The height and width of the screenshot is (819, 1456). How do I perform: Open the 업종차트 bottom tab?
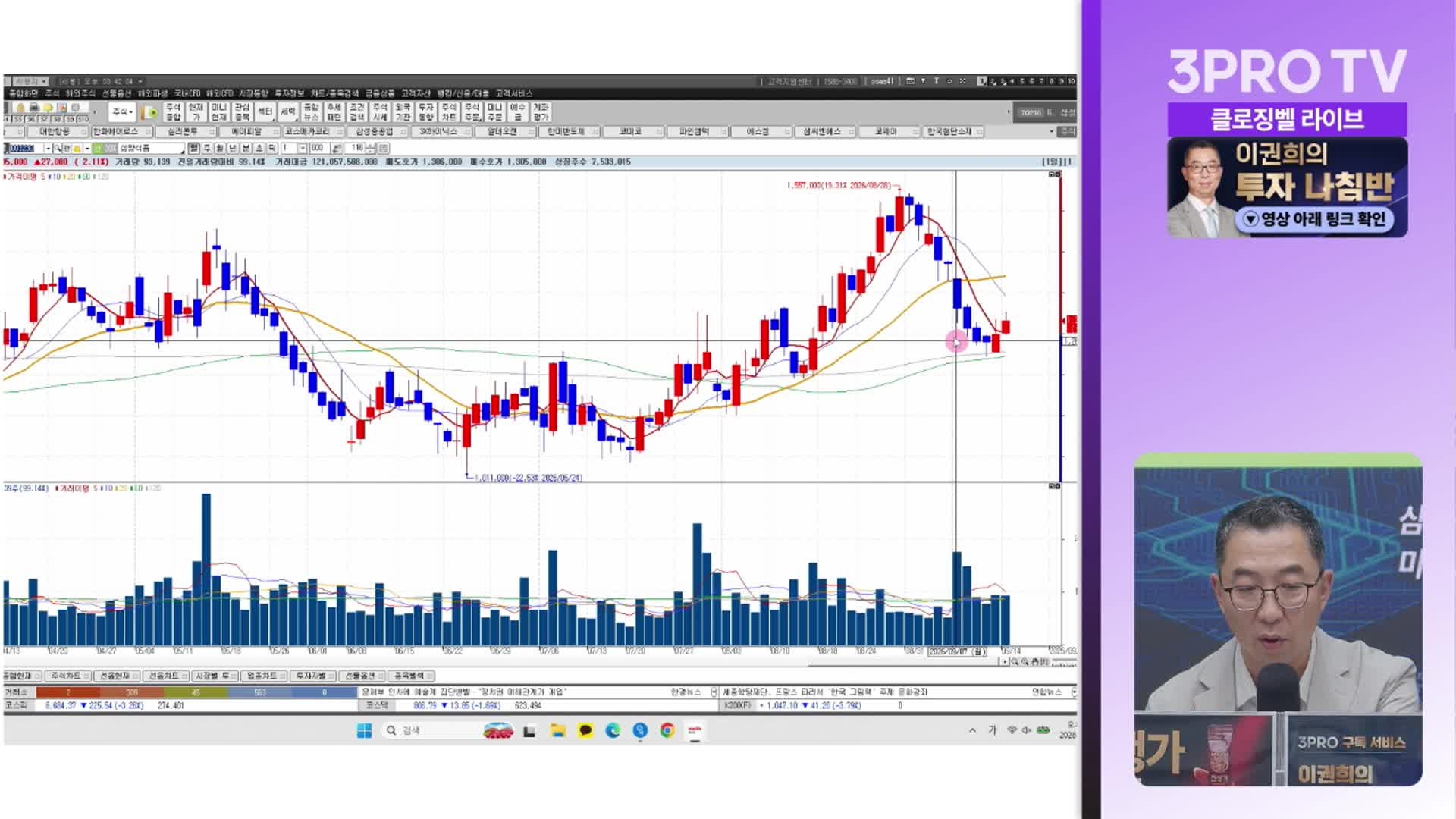(262, 676)
